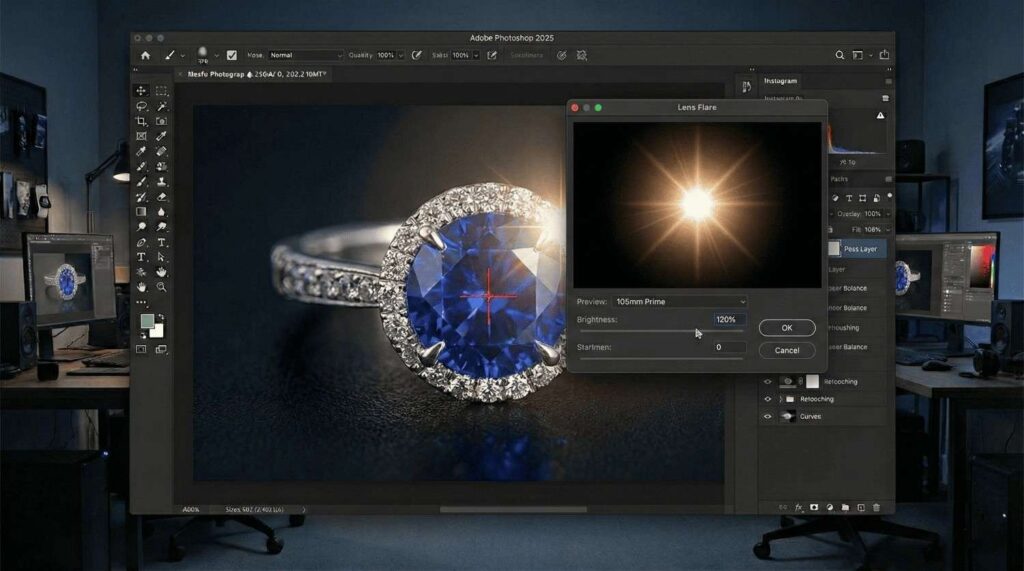Viewport: 1024px width, 571px height.
Task: Delete the selected layer
Action: click(x=876, y=507)
